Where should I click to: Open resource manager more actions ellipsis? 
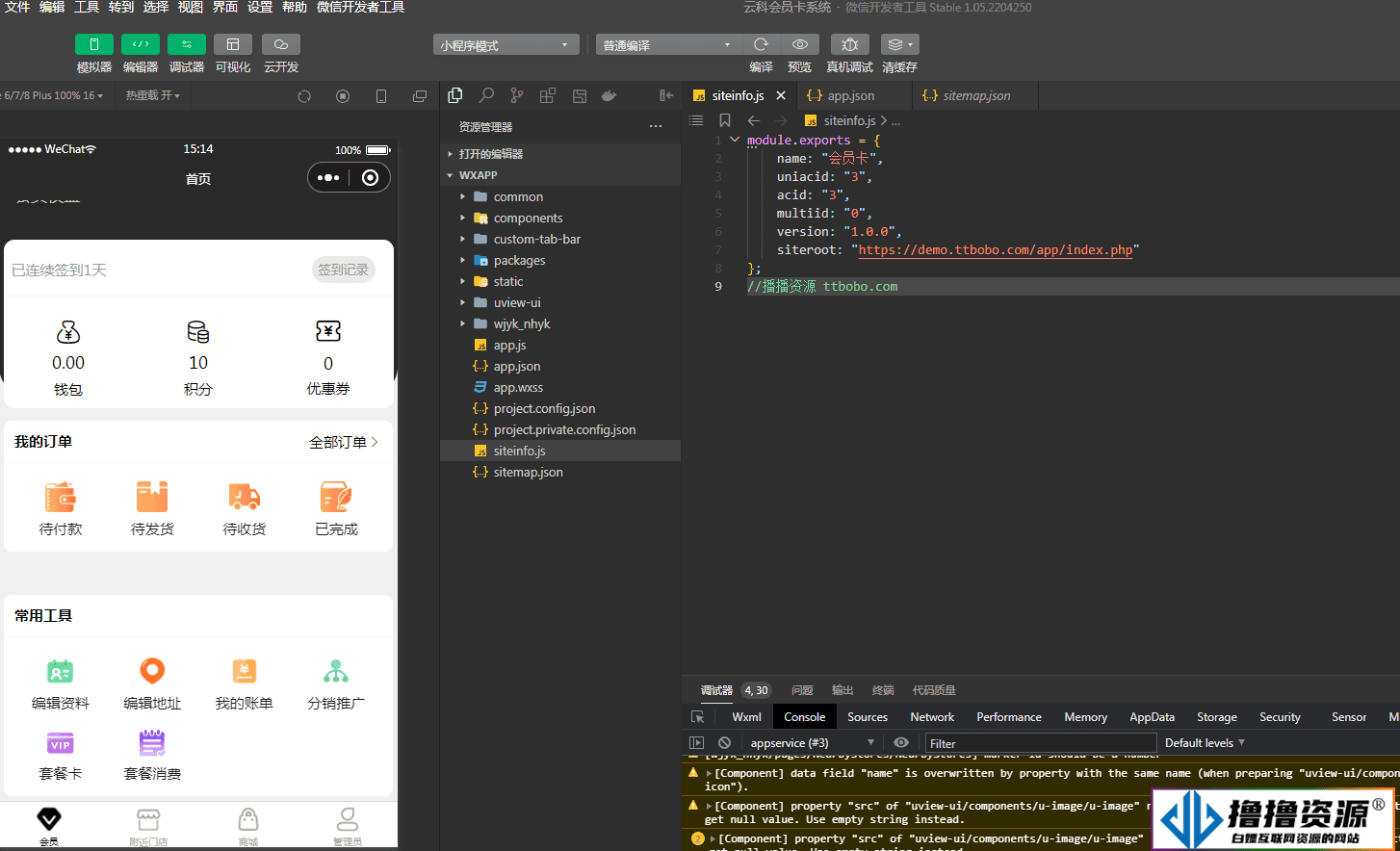656,127
